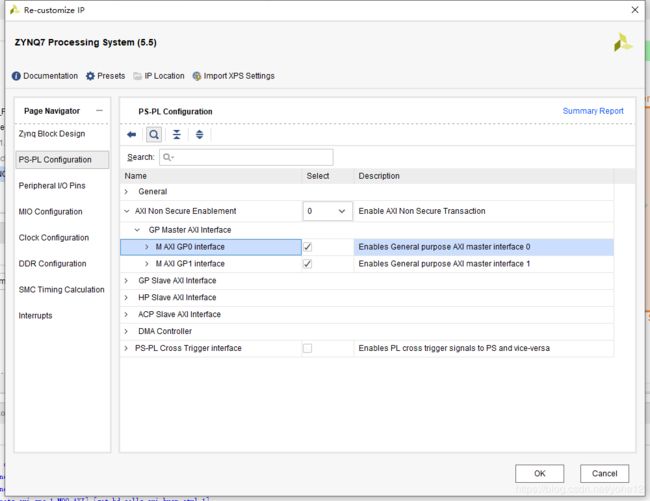Enable the PS-PL Cross Trigger interface checkbox
Viewport: 650px width, 501px height.
coord(307,349)
